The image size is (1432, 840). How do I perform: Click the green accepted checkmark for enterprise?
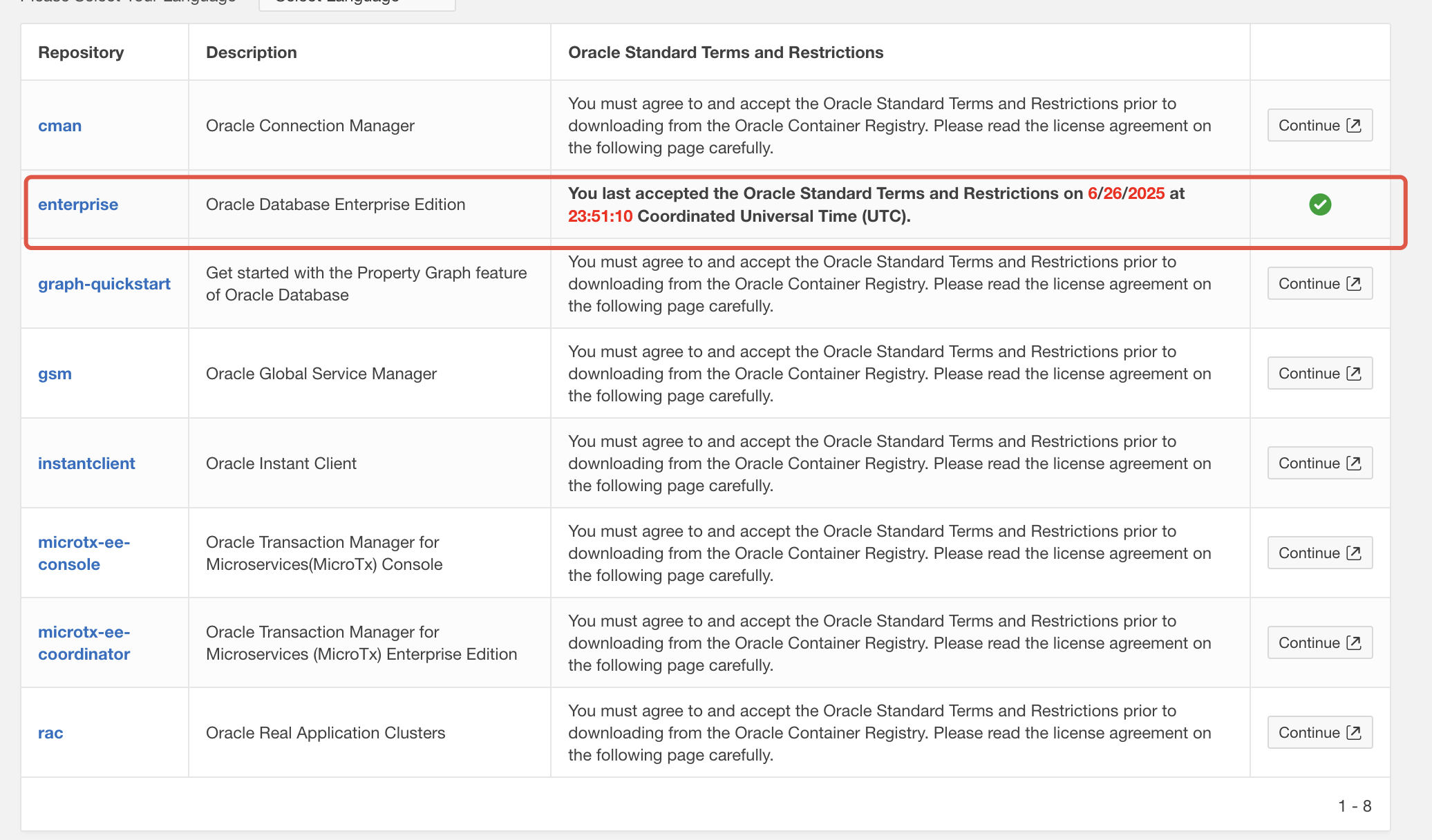pyautogui.click(x=1319, y=204)
